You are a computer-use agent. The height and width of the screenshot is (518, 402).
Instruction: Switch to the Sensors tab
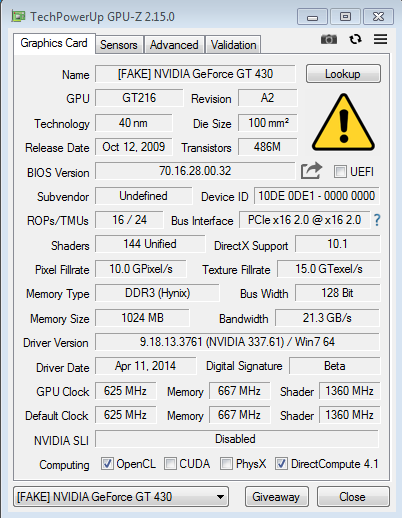pos(119,45)
